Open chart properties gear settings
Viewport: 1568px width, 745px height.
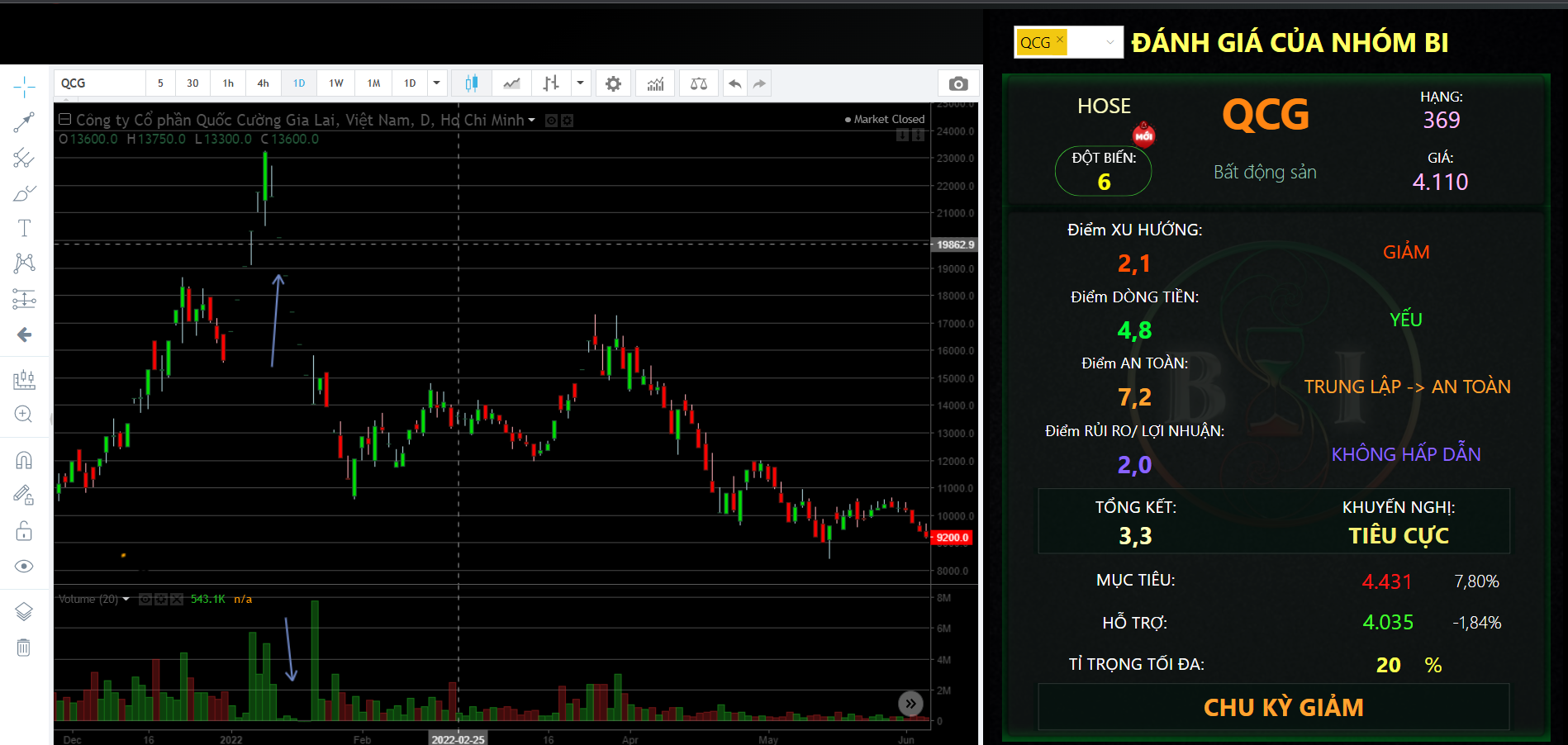pyautogui.click(x=613, y=83)
